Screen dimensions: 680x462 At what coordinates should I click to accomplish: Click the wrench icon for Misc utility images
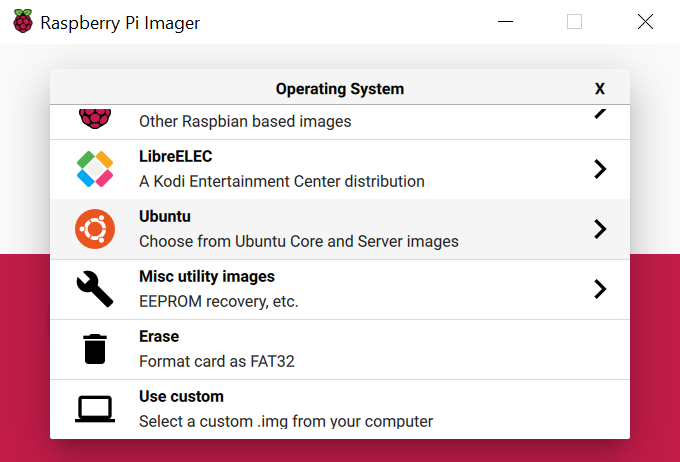(95, 289)
